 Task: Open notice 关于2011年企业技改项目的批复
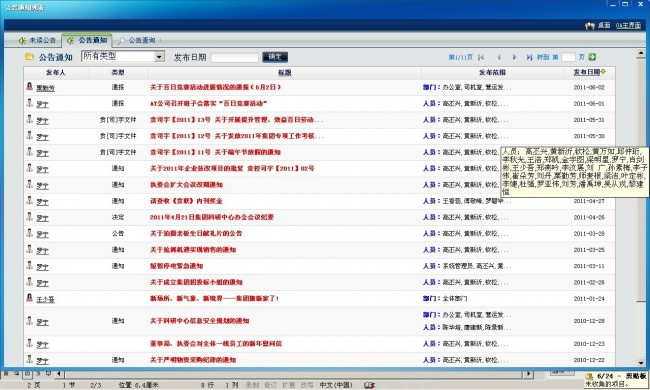coord(232,168)
